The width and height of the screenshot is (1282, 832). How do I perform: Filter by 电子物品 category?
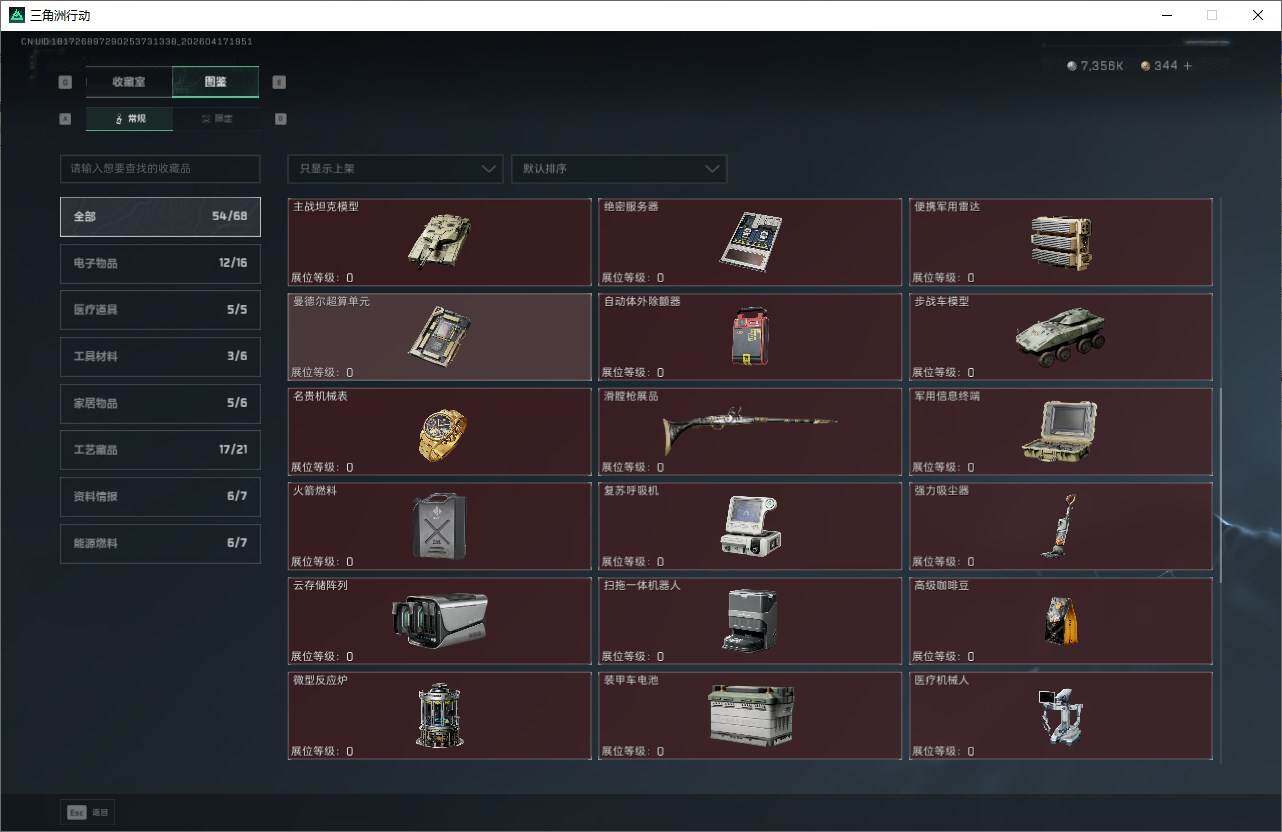click(160, 263)
